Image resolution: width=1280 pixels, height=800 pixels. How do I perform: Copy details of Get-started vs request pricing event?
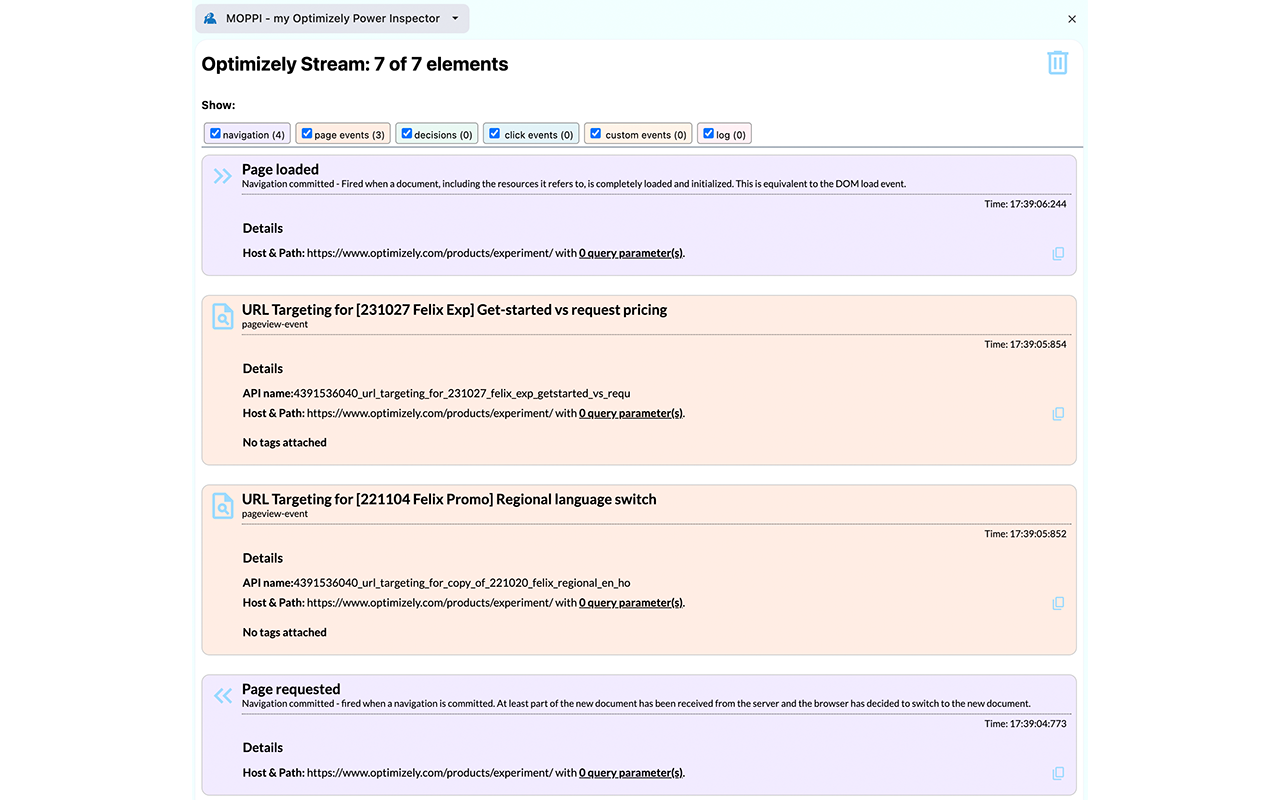tap(1058, 414)
